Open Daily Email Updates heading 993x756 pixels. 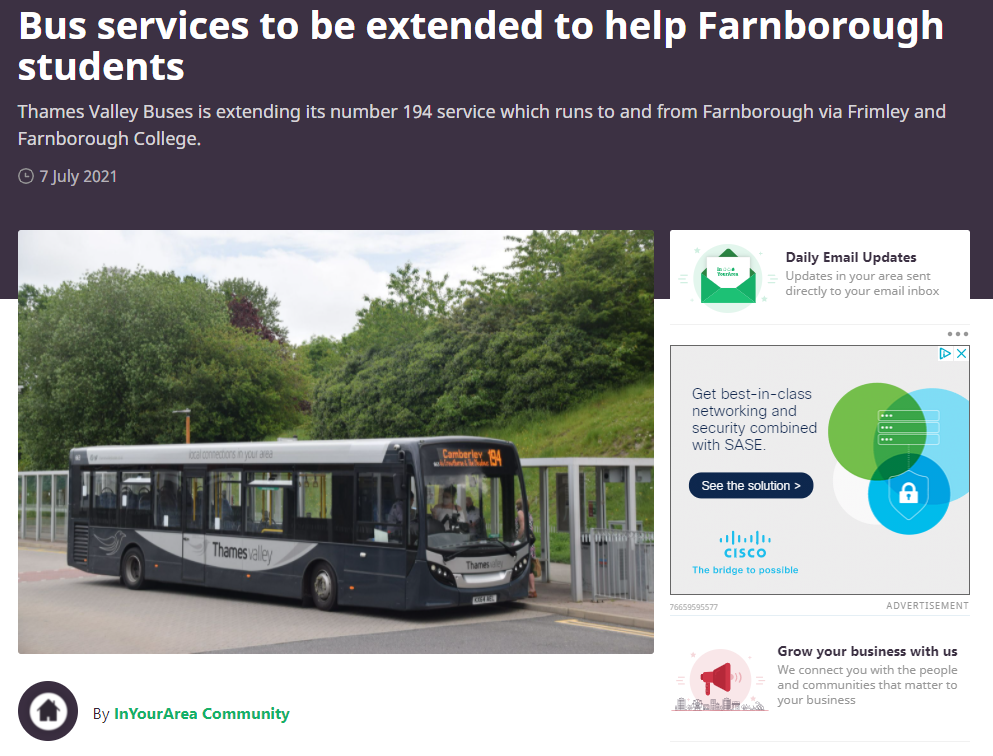[851, 257]
